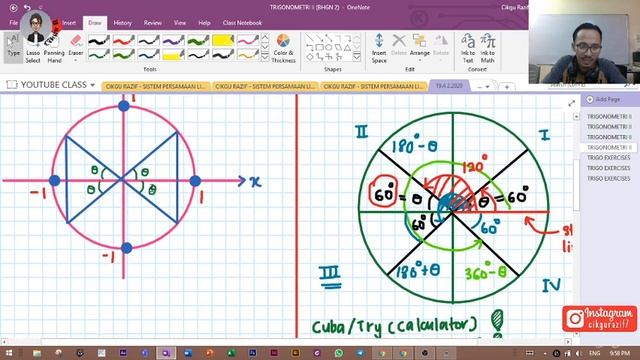Click the Rotate button

coord(441,45)
